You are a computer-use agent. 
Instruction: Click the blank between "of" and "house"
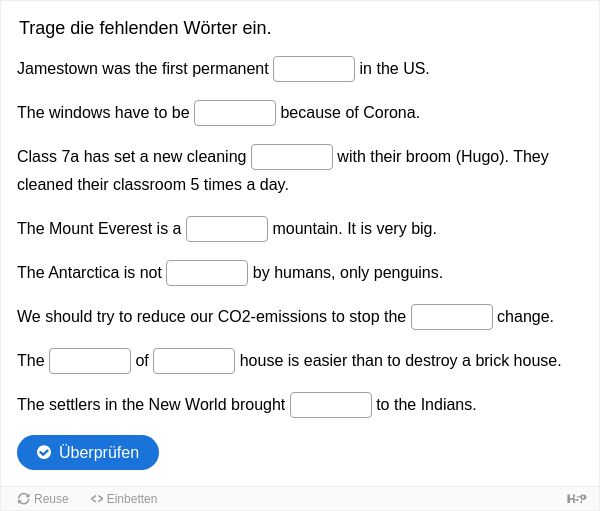click(x=194, y=361)
